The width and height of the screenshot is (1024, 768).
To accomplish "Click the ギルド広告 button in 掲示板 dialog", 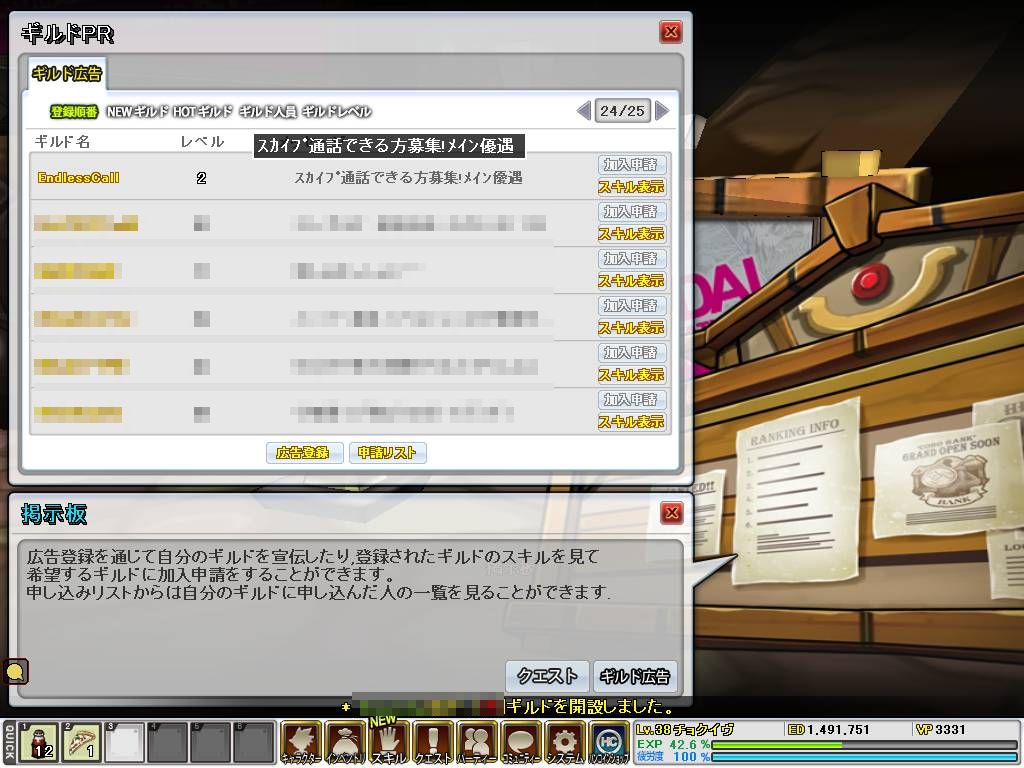I will [x=635, y=676].
